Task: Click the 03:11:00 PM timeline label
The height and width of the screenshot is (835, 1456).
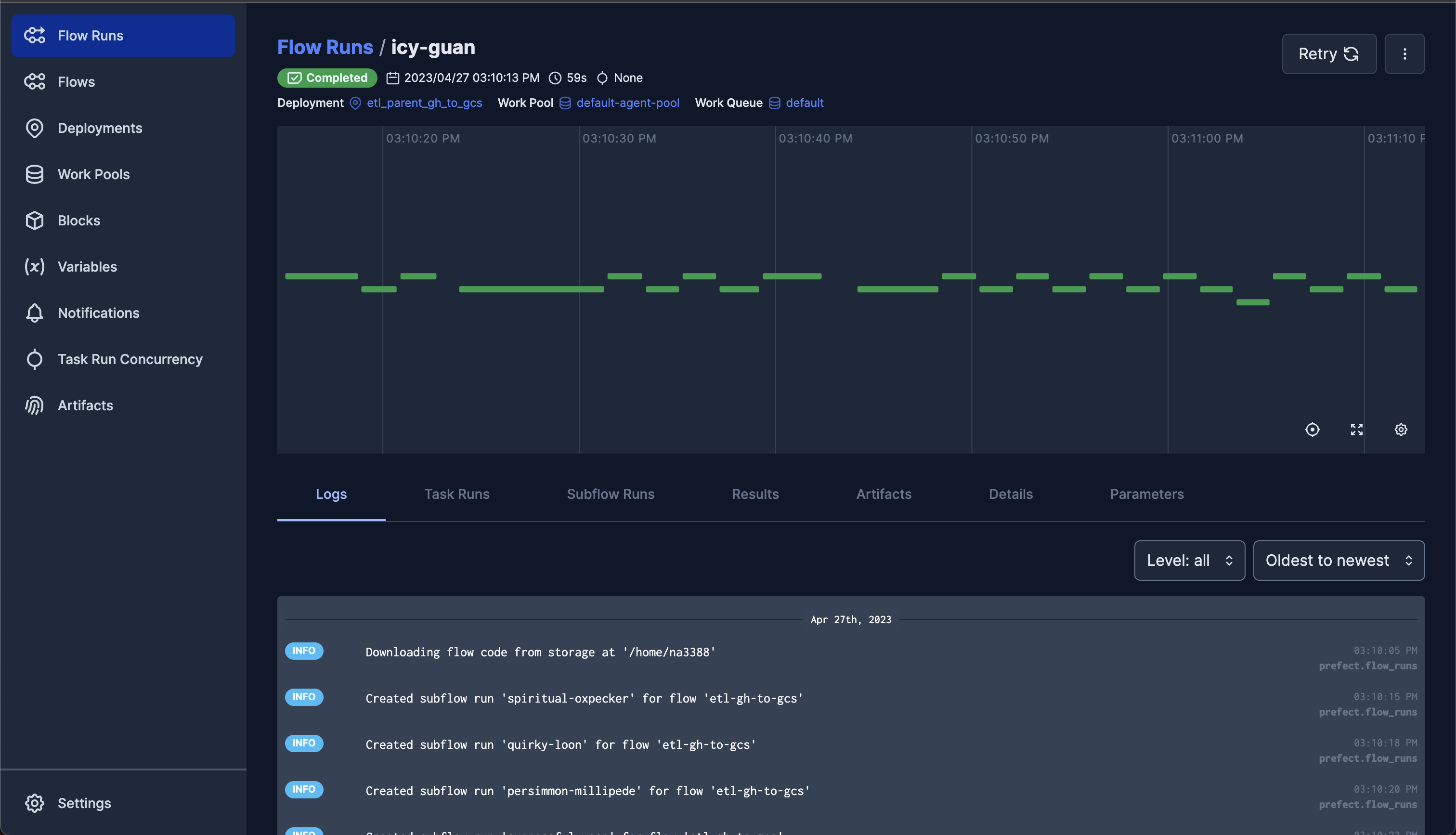Action: tap(1207, 138)
